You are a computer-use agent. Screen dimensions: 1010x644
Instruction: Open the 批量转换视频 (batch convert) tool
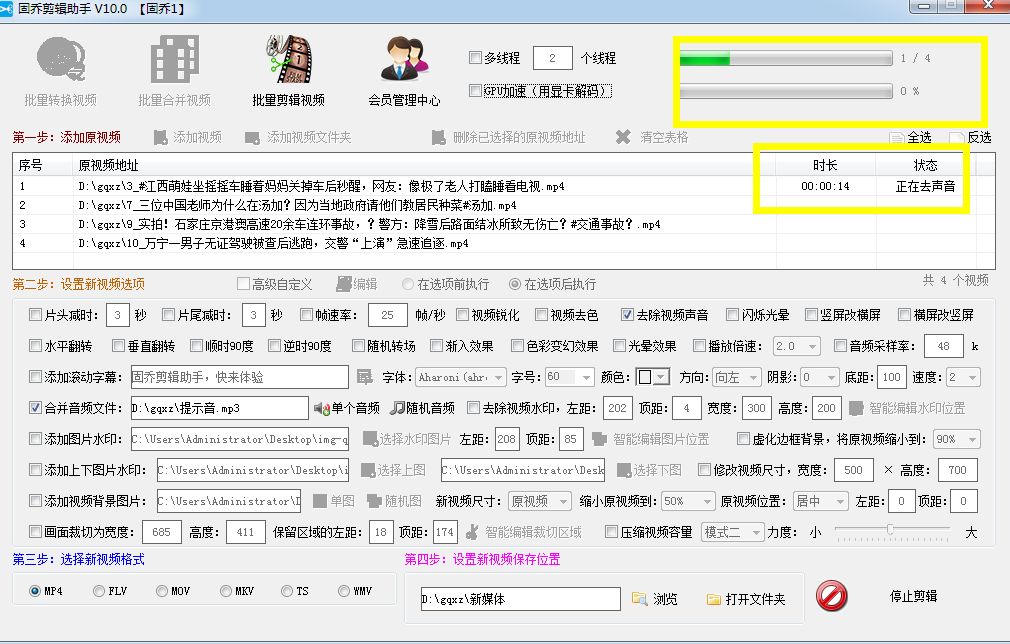[60, 70]
